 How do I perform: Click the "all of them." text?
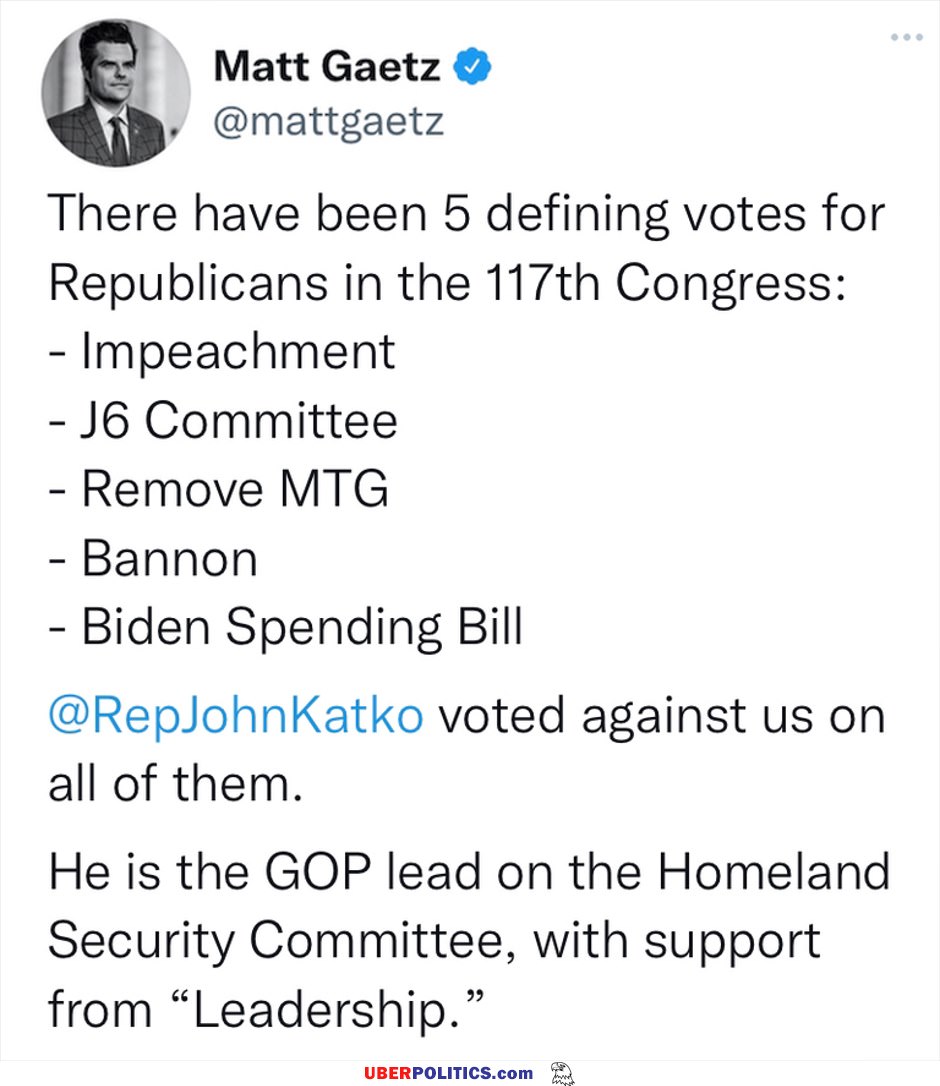175,783
